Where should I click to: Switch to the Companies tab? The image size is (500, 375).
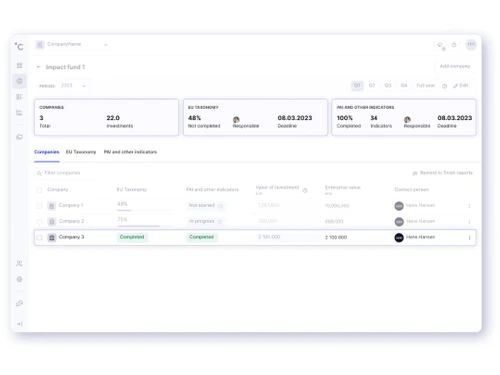[47, 152]
